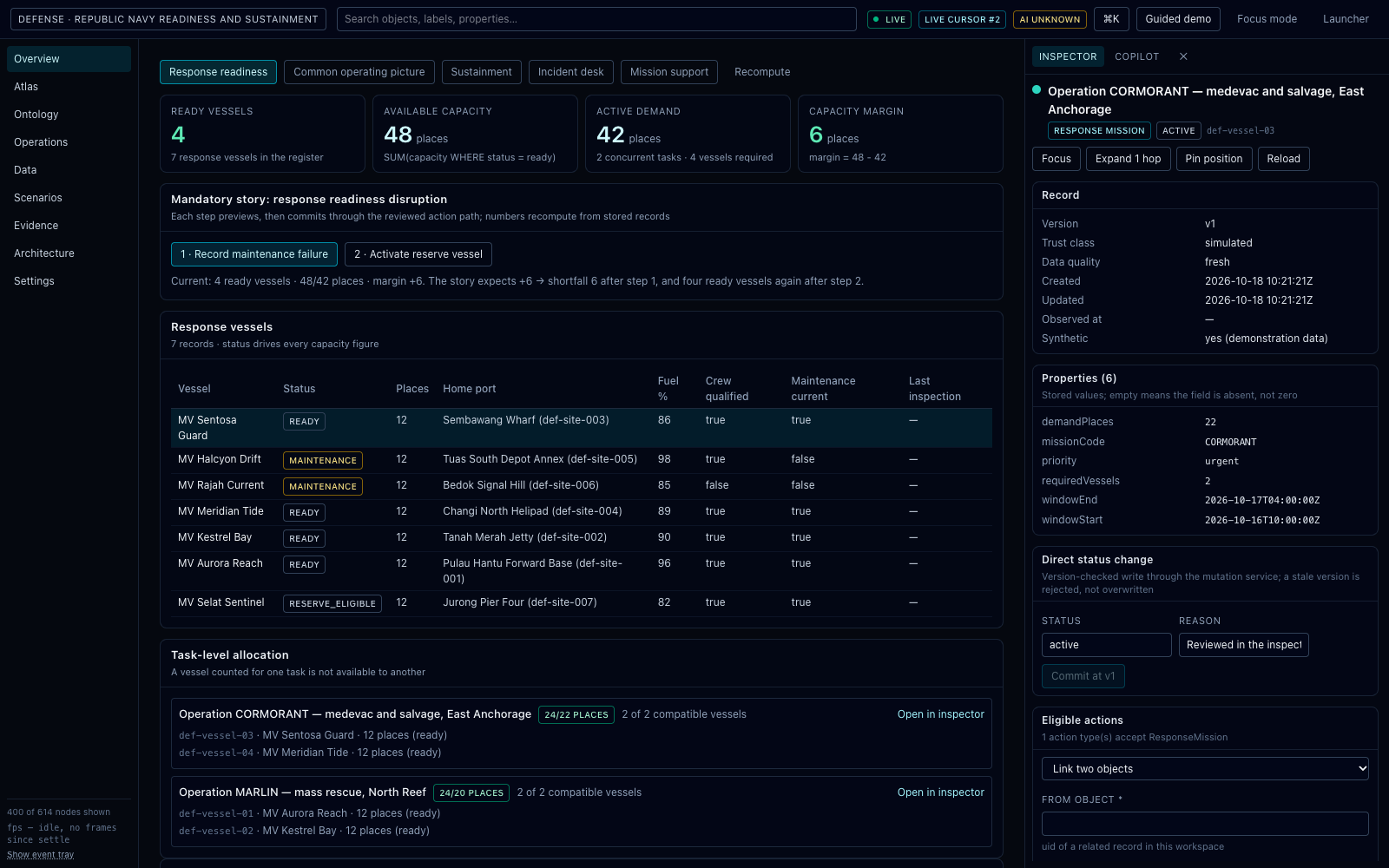The width and height of the screenshot is (1389, 868).
Task: Focus the STATUS field containing active
Action: [1107, 645]
